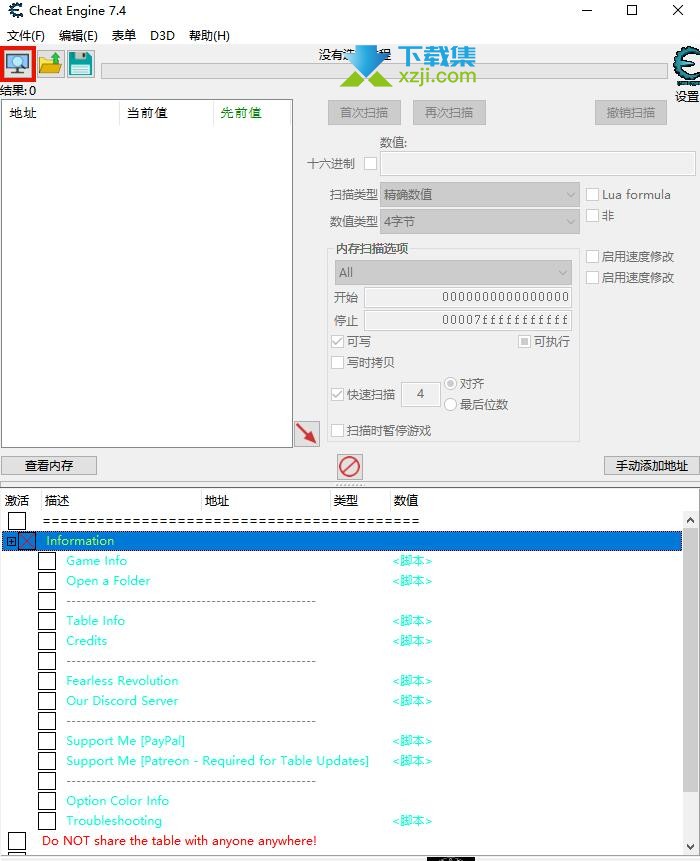Image resolution: width=700 pixels, height=861 pixels.
Task: Select the 最后位数 radio button
Action: [450, 405]
